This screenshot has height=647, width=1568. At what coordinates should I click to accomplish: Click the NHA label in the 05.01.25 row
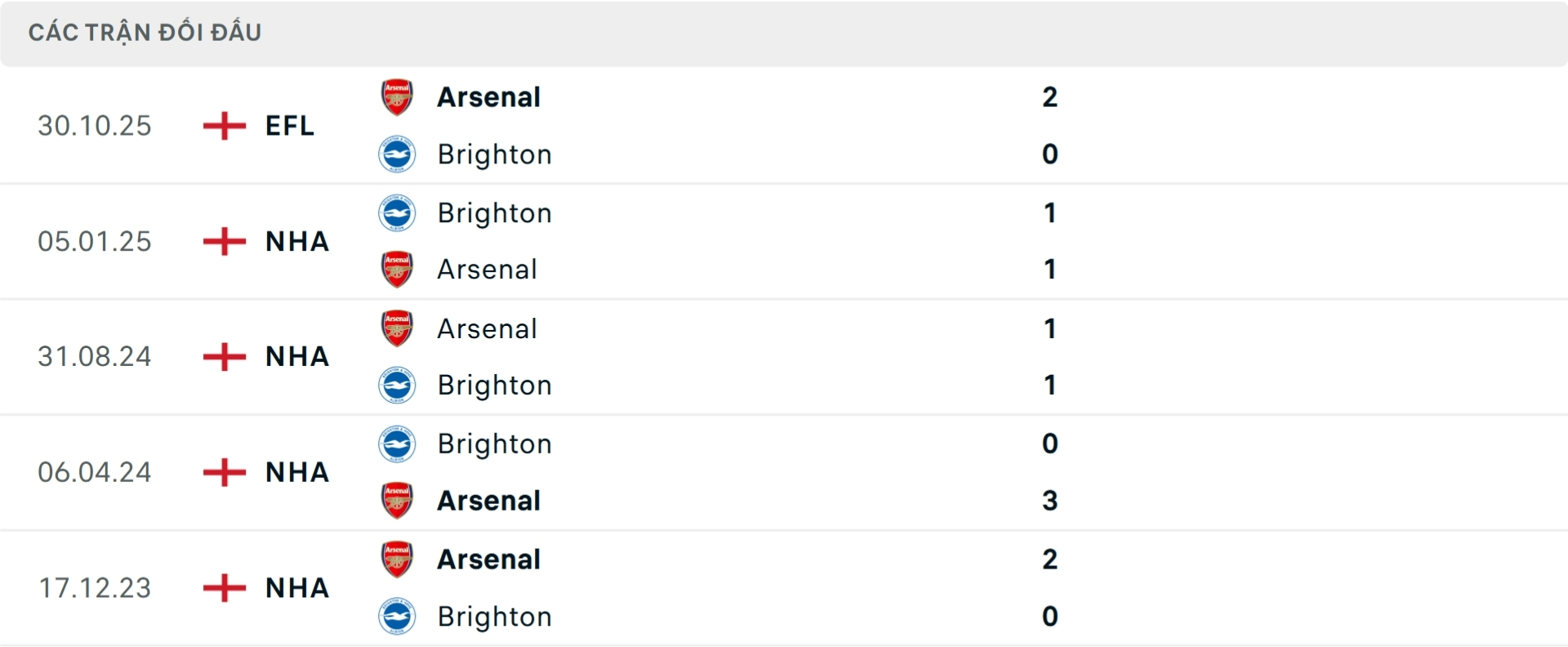pos(296,242)
